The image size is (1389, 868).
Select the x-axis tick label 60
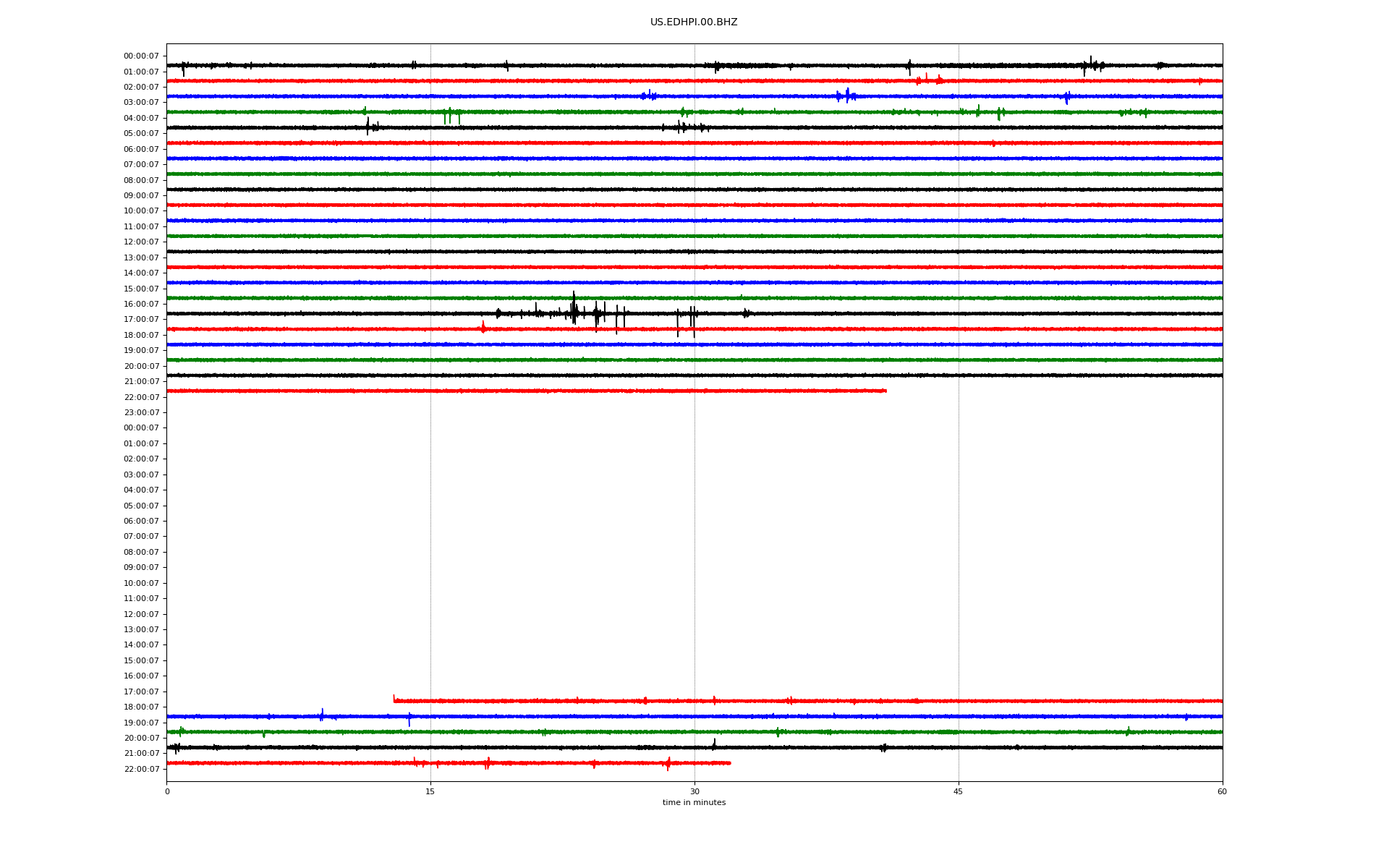(x=1222, y=791)
